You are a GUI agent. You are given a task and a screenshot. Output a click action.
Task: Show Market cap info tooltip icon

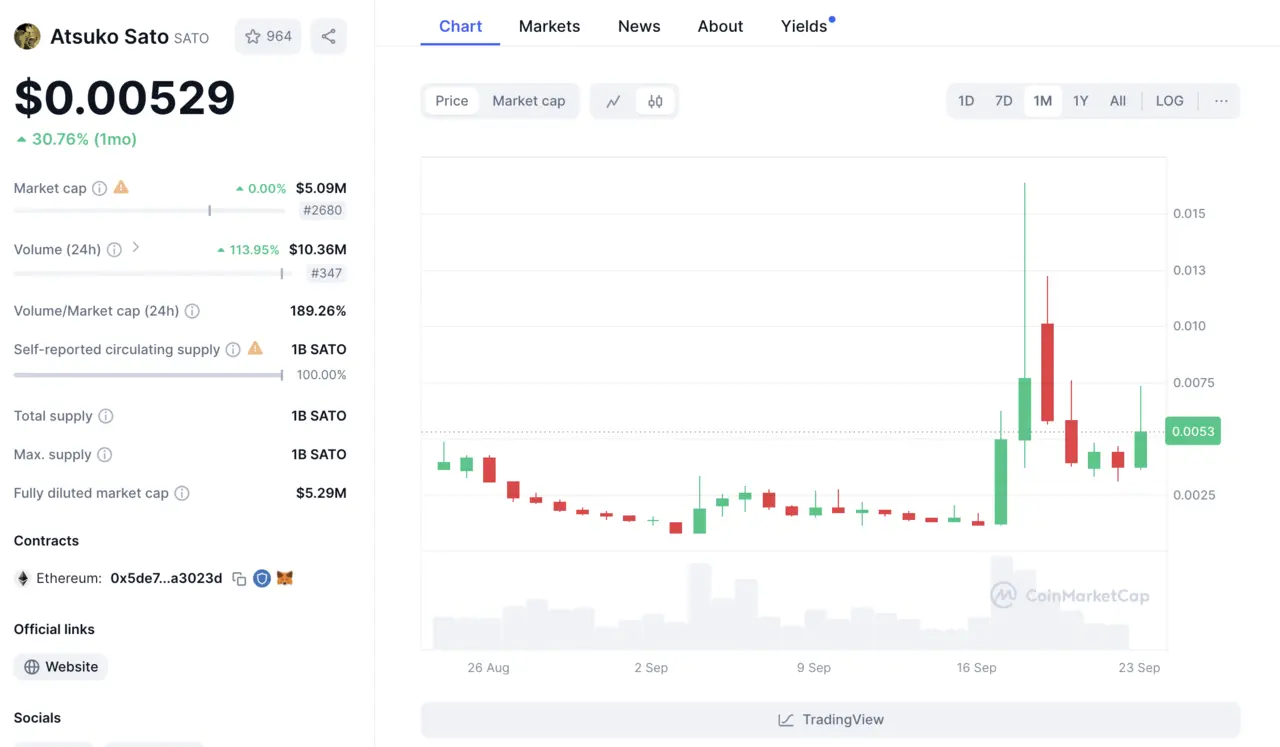tap(99, 188)
